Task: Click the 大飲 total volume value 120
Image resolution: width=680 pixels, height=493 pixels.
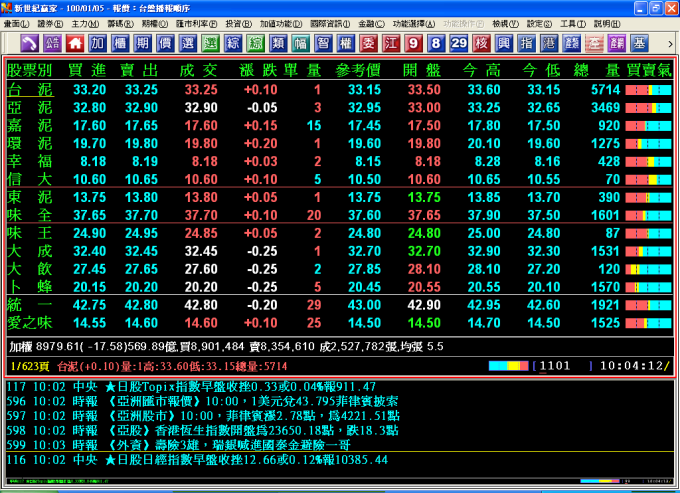Action: 609,269
